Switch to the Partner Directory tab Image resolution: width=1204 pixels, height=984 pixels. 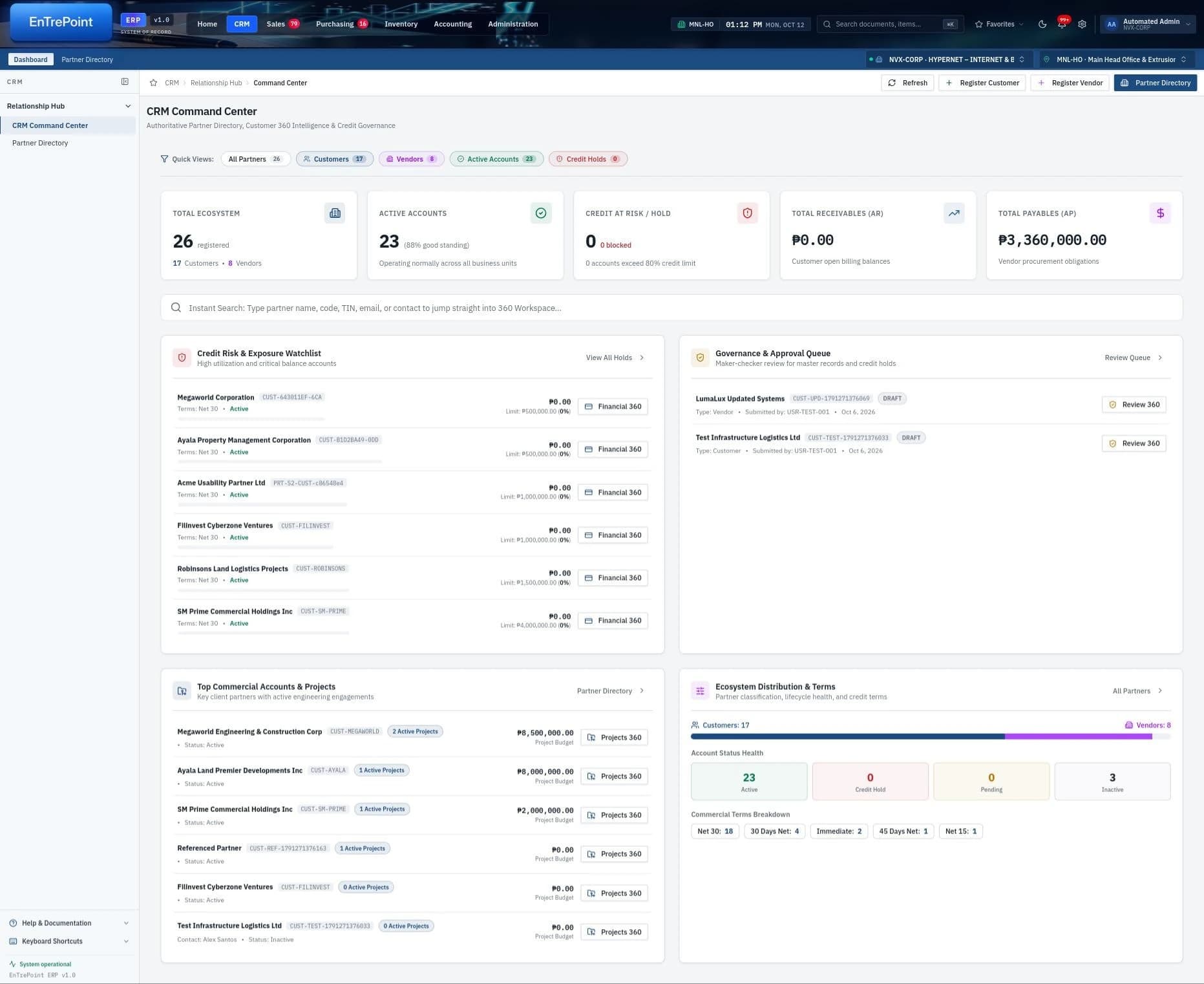pyautogui.click(x=87, y=59)
